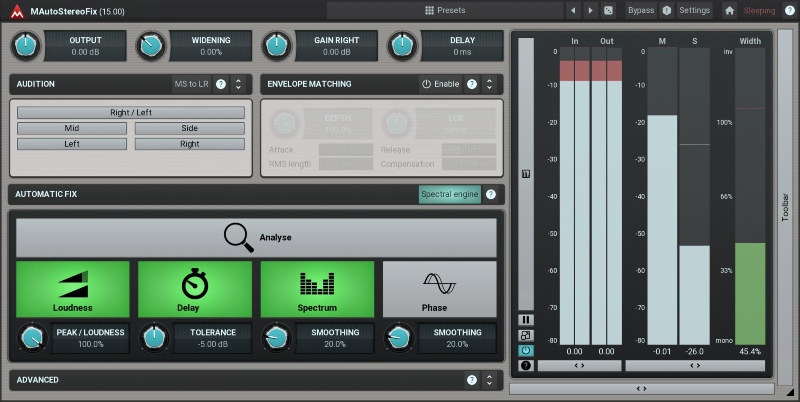The width and height of the screenshot is (800, 402).
Task: Click the random preset dice icon
Action: (x=608, y=10)
